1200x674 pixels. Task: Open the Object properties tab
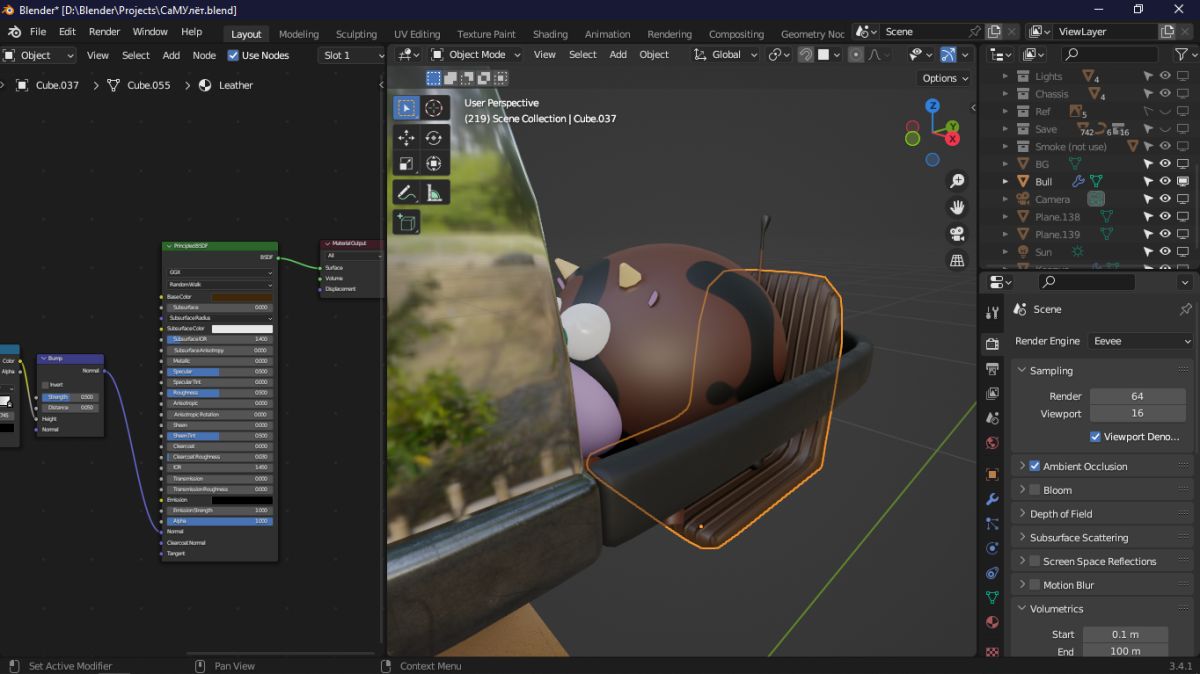(x=992, y=474)
